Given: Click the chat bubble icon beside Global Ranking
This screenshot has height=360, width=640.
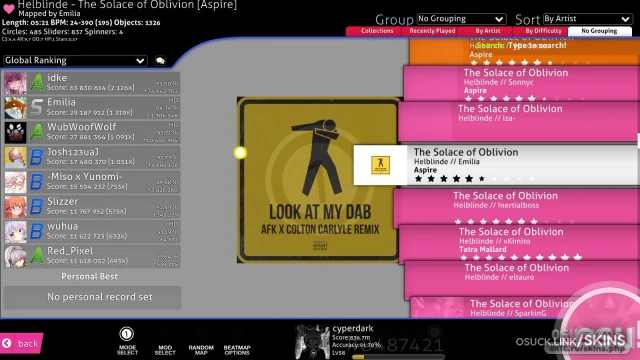Looking at the screenshot, I should tap(160, 61).
